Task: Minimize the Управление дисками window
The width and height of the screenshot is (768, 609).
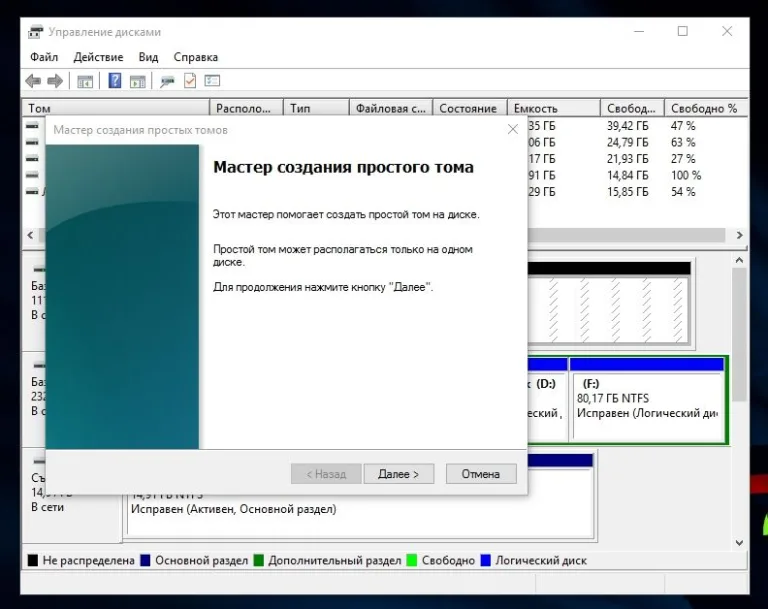Action: point(639,31)
